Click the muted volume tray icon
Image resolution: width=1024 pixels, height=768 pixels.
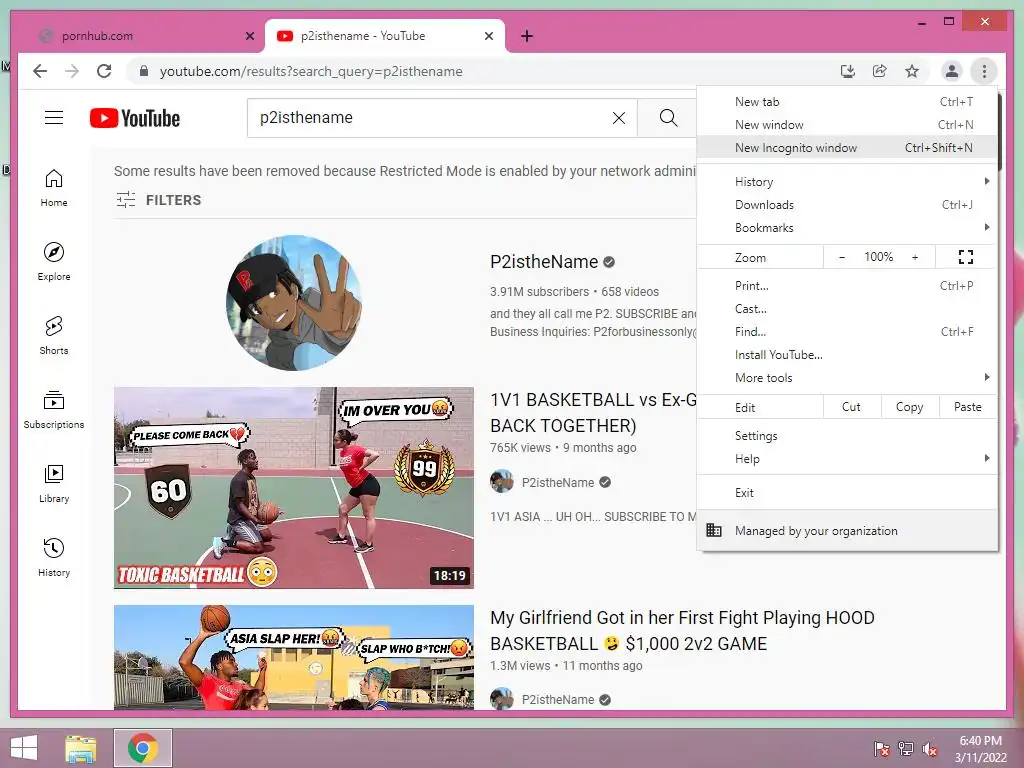coord(930,749)
